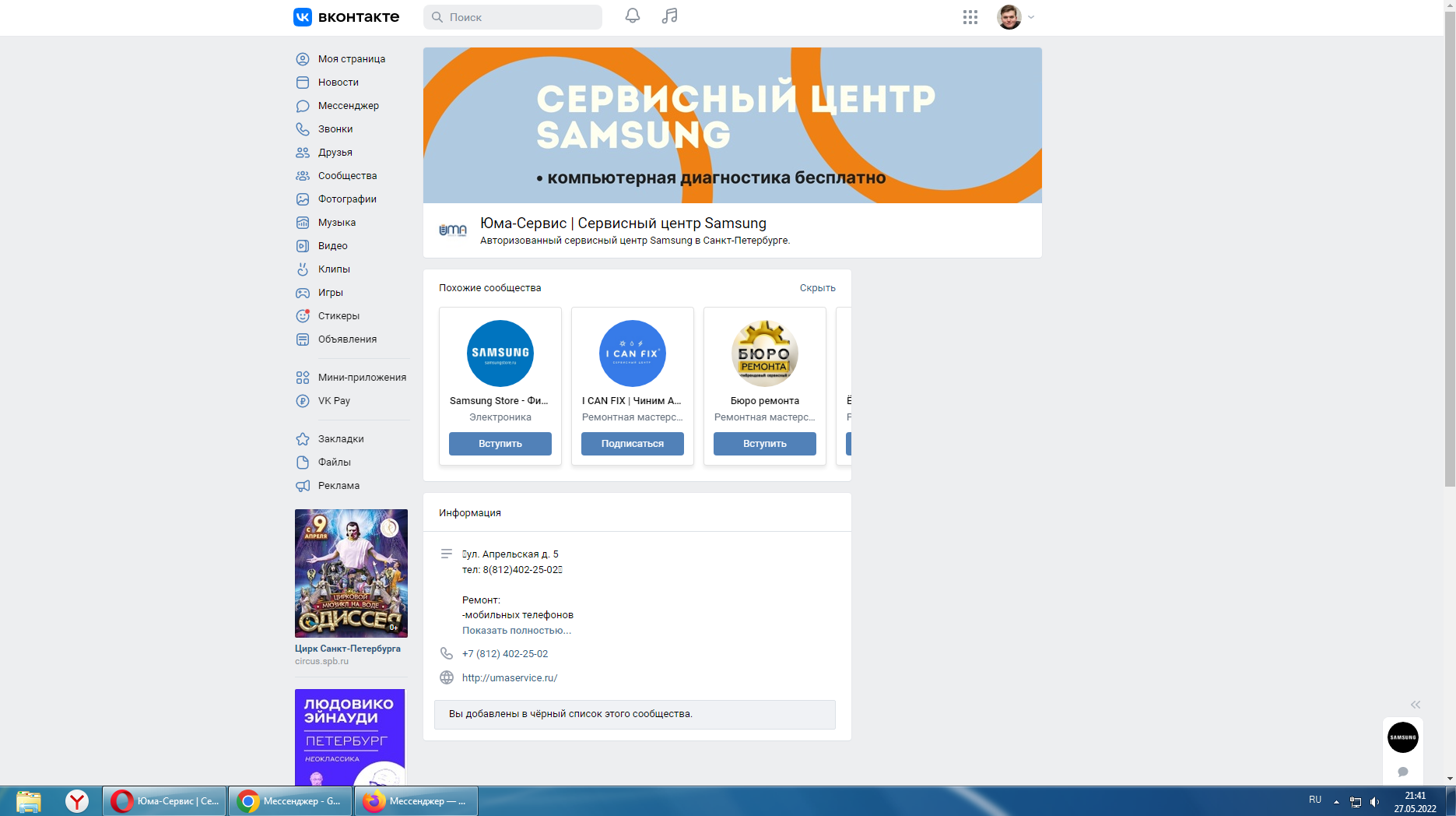This screenshot has height=816, width=1456.
Task: Click the Клипы sidebar icon
Action: pos(303,269)
